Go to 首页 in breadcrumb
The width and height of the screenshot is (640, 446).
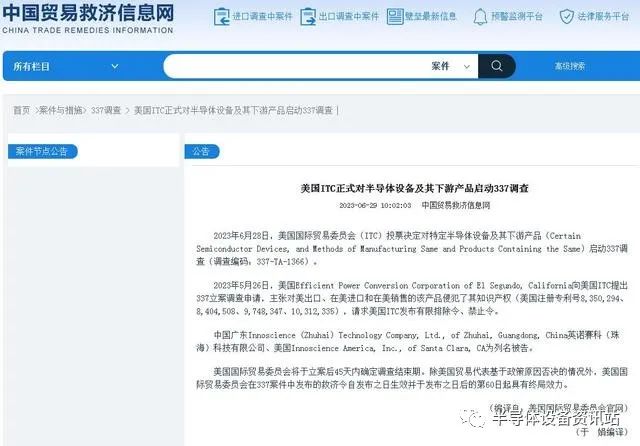pos(22,110)
